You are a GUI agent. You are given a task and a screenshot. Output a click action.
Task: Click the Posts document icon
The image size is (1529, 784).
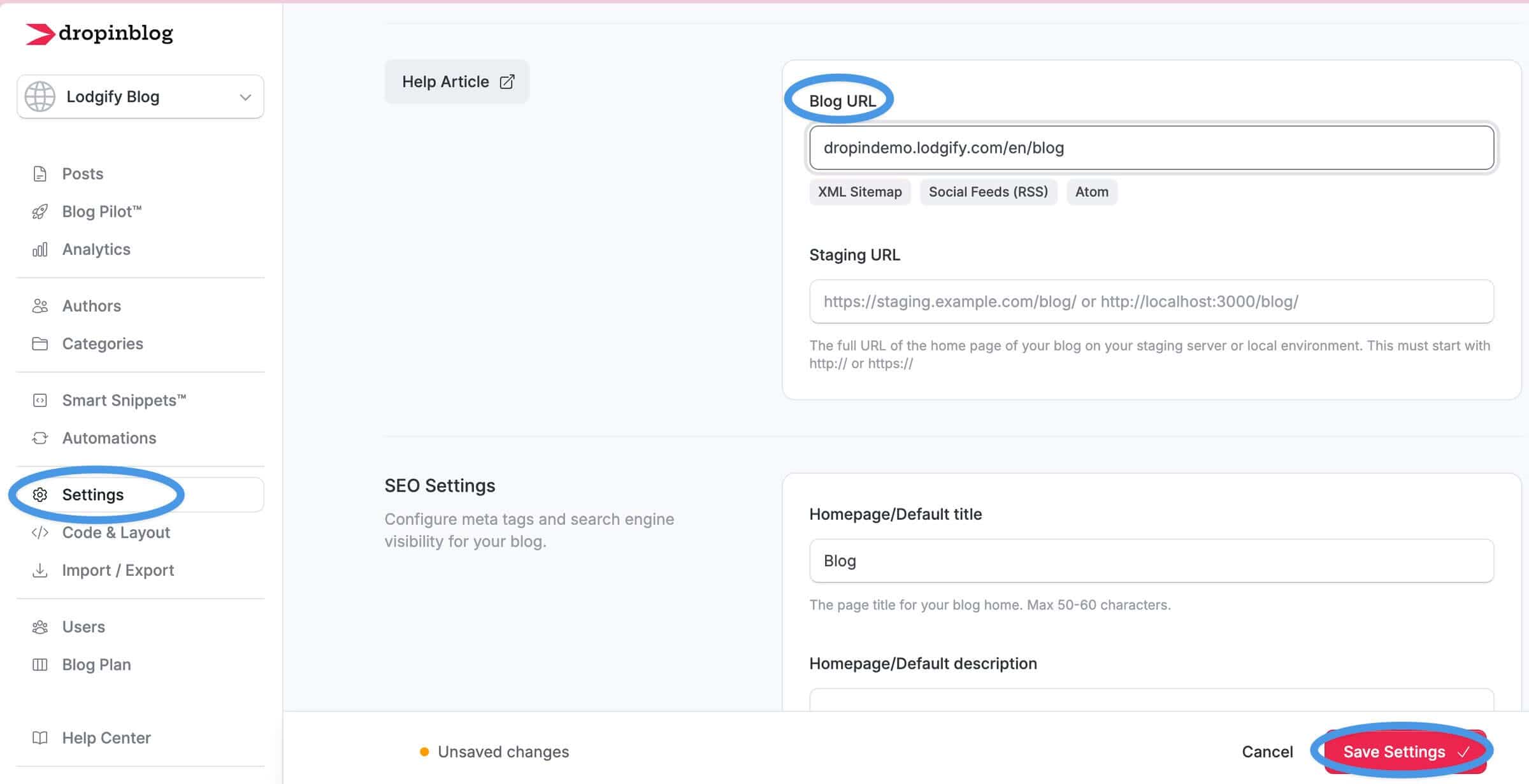pyautogui.click(x=39, y=174)
